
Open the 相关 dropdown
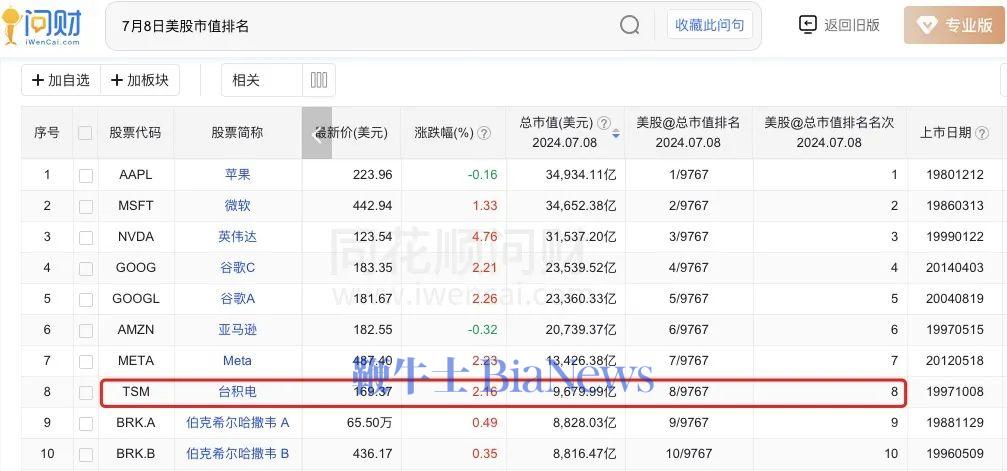point(262,80)
